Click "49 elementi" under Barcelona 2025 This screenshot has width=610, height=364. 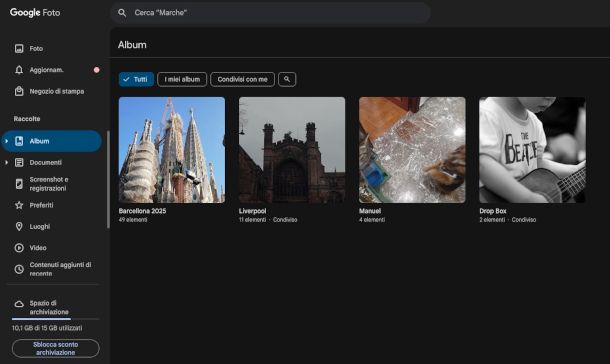(x=133, y=220)
